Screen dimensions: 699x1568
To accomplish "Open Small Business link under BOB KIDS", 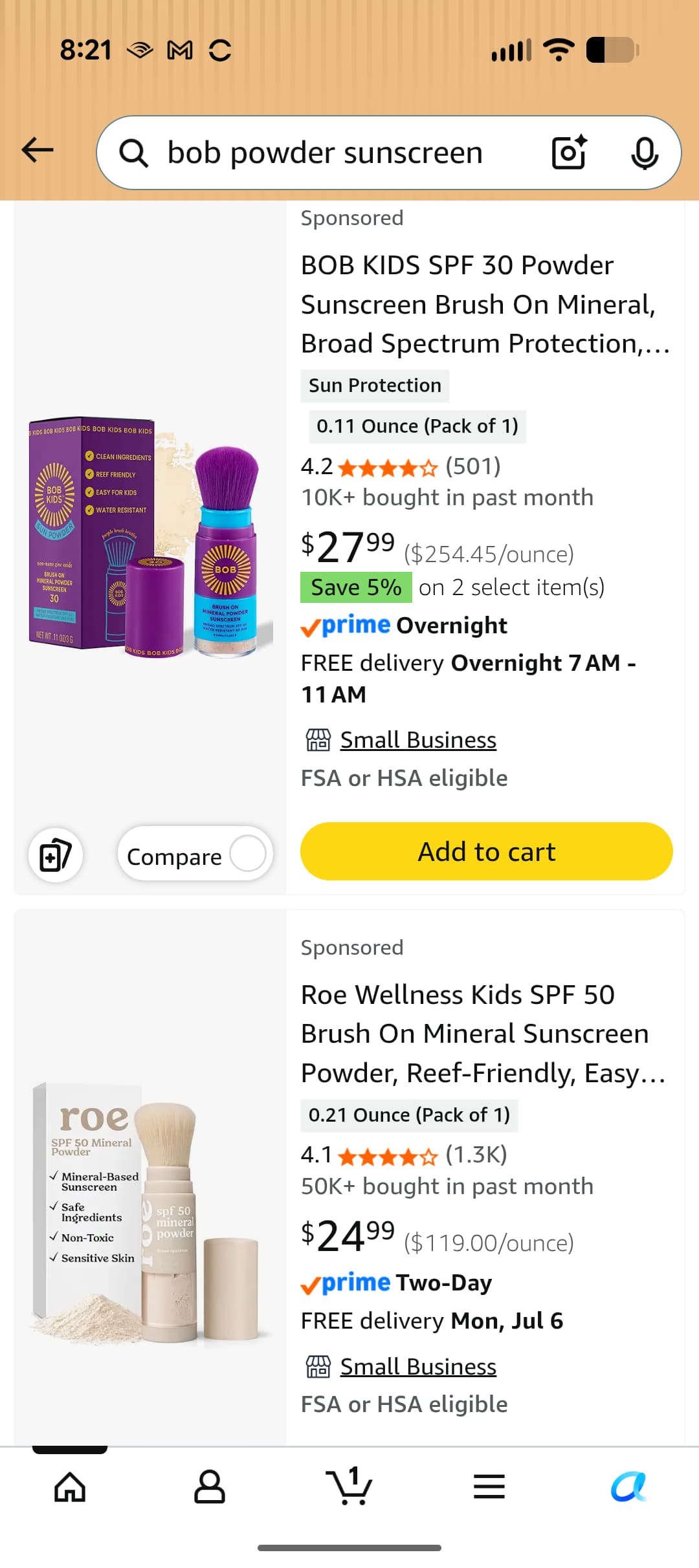I will (418, 740).
